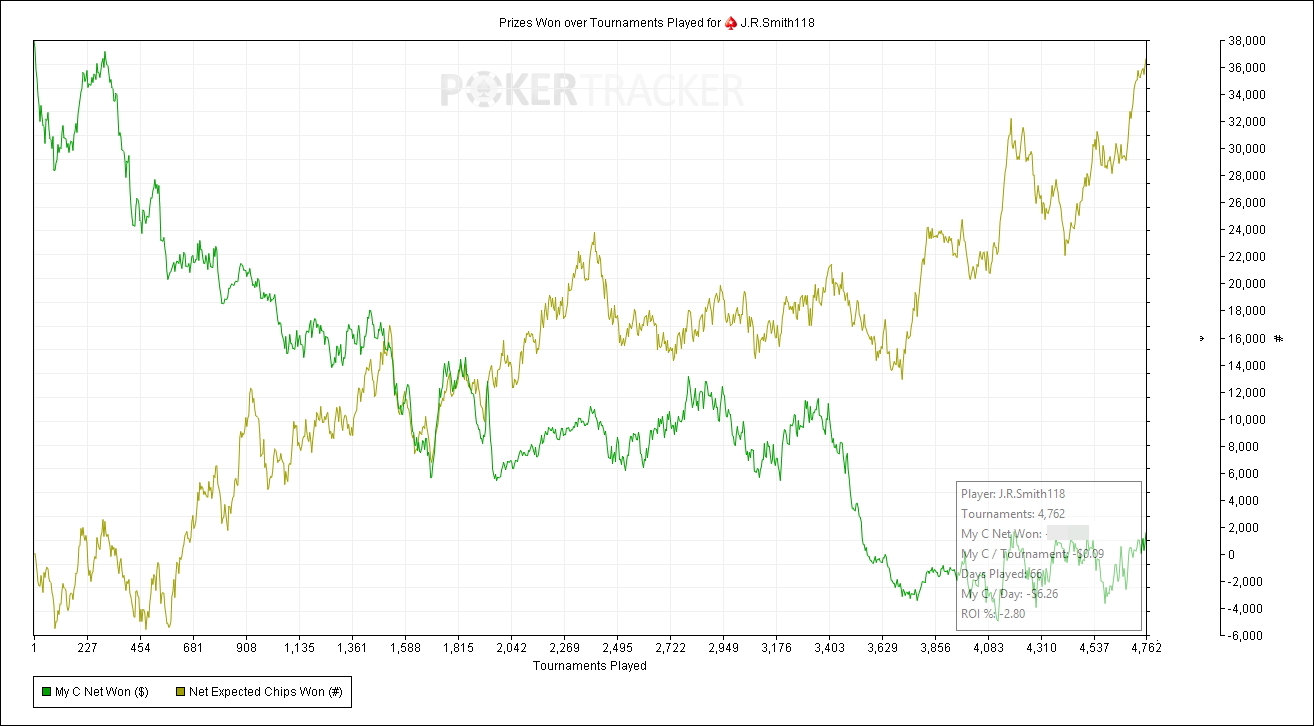
Task: Toggle 'Net Expected Chips Won (#)' legend entry
Action: click(x=260, y=692)
